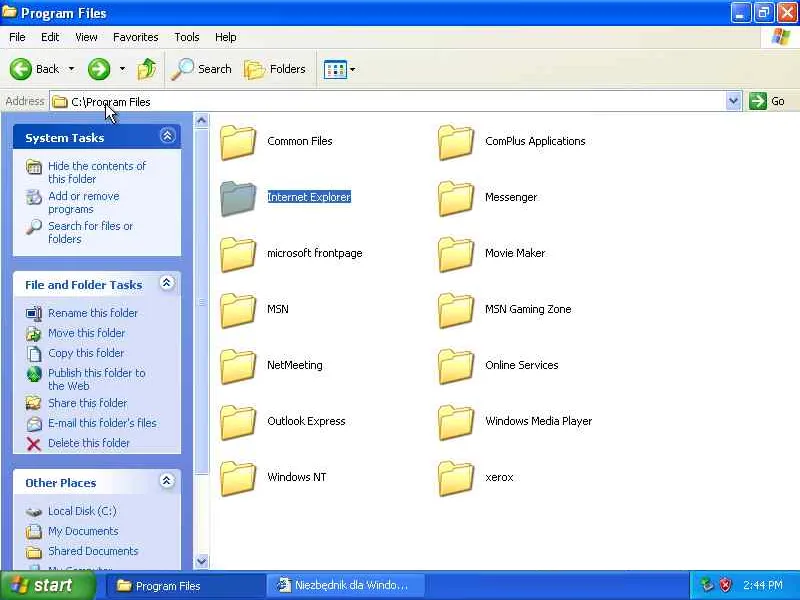Click the Safely Remove Hardware tray icon

707,585
